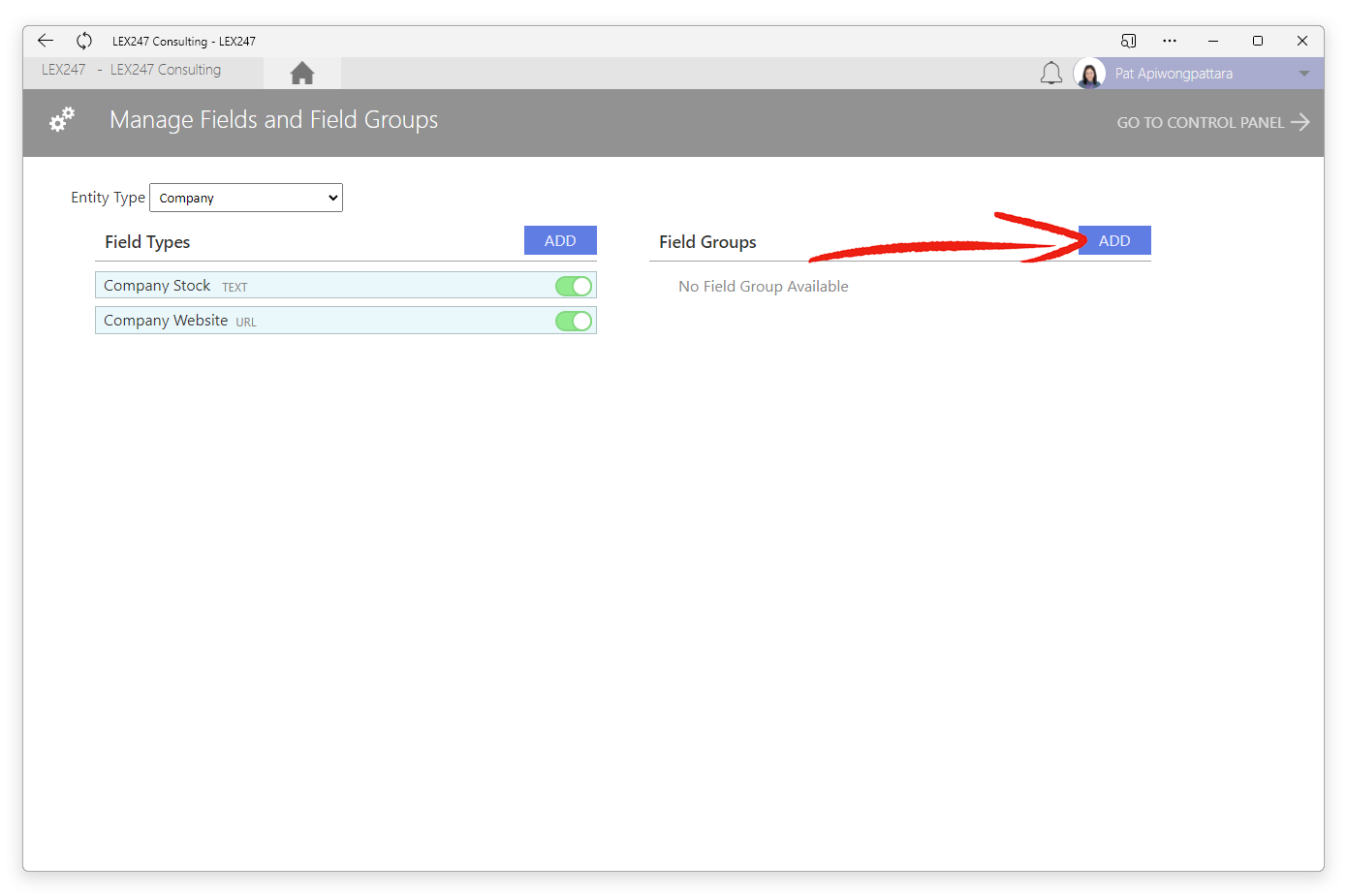Click the Field Groups heading
The width and height of the screenshot is (1347, 896).
pos(707,242)
